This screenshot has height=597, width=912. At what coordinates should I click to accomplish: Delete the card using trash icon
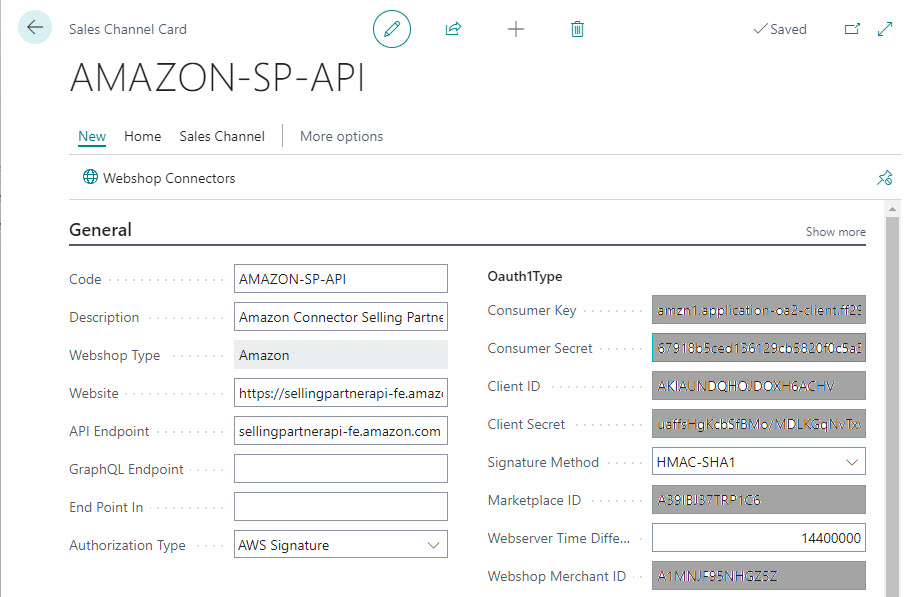[x=577, y=29]
